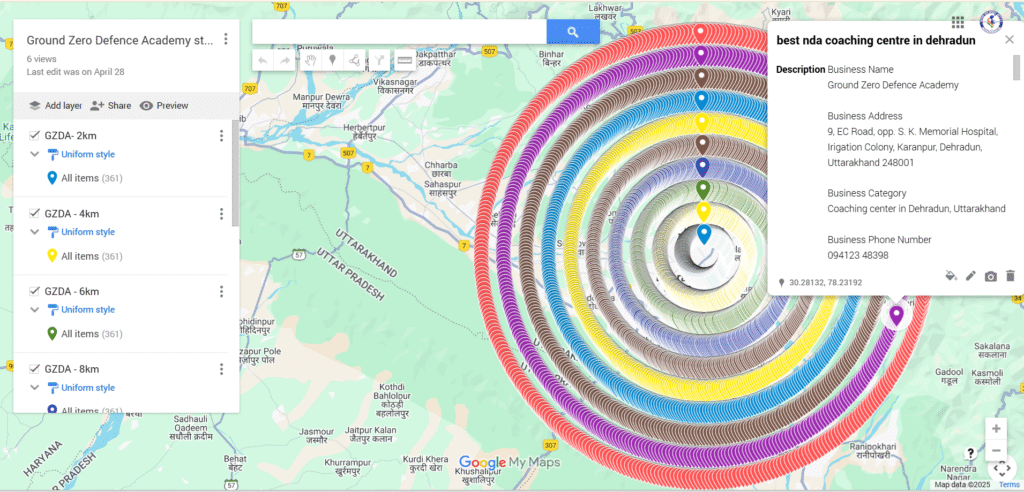Viewport: 1024px width, 492px height.
Task: Click the Share button
Action: [x=110, y=105]
